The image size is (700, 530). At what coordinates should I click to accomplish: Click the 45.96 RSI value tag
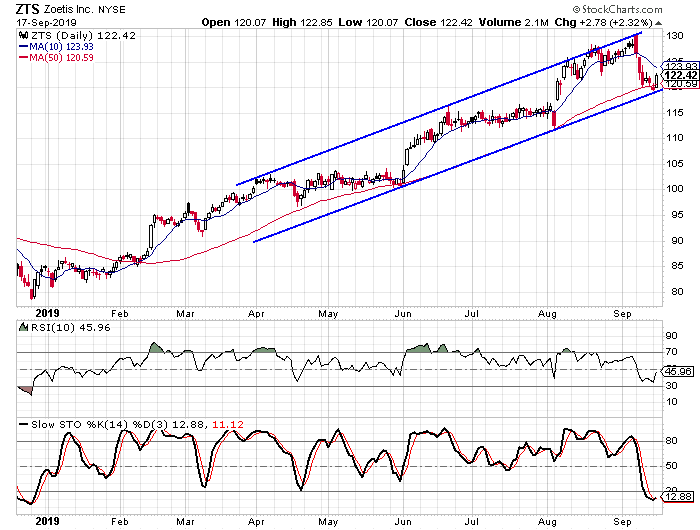[678, 372]
